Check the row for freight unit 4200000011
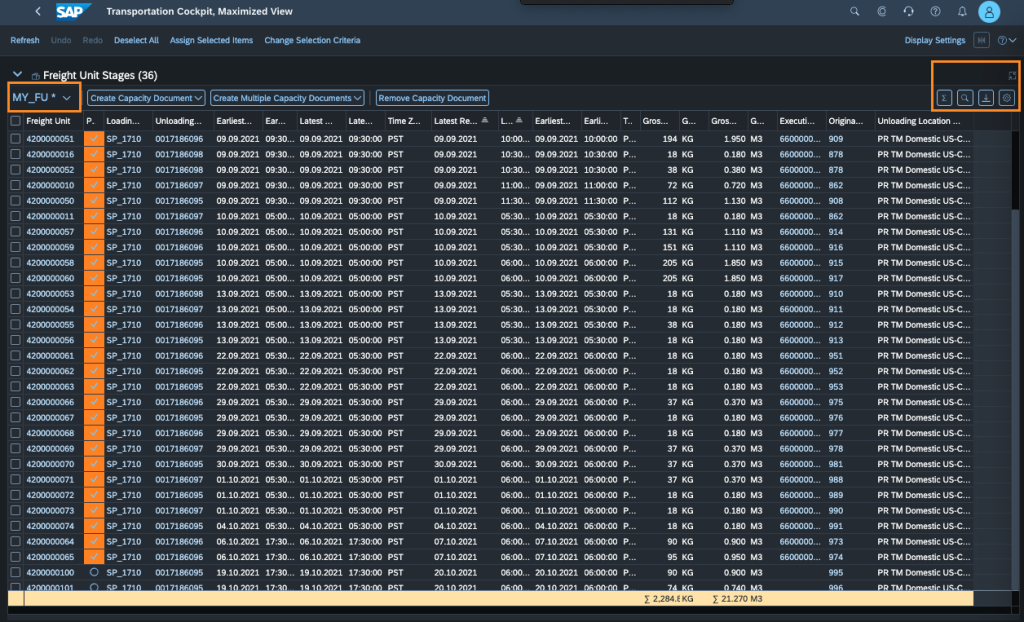The width and height of the screenshot is (1024, 622). 16,216
